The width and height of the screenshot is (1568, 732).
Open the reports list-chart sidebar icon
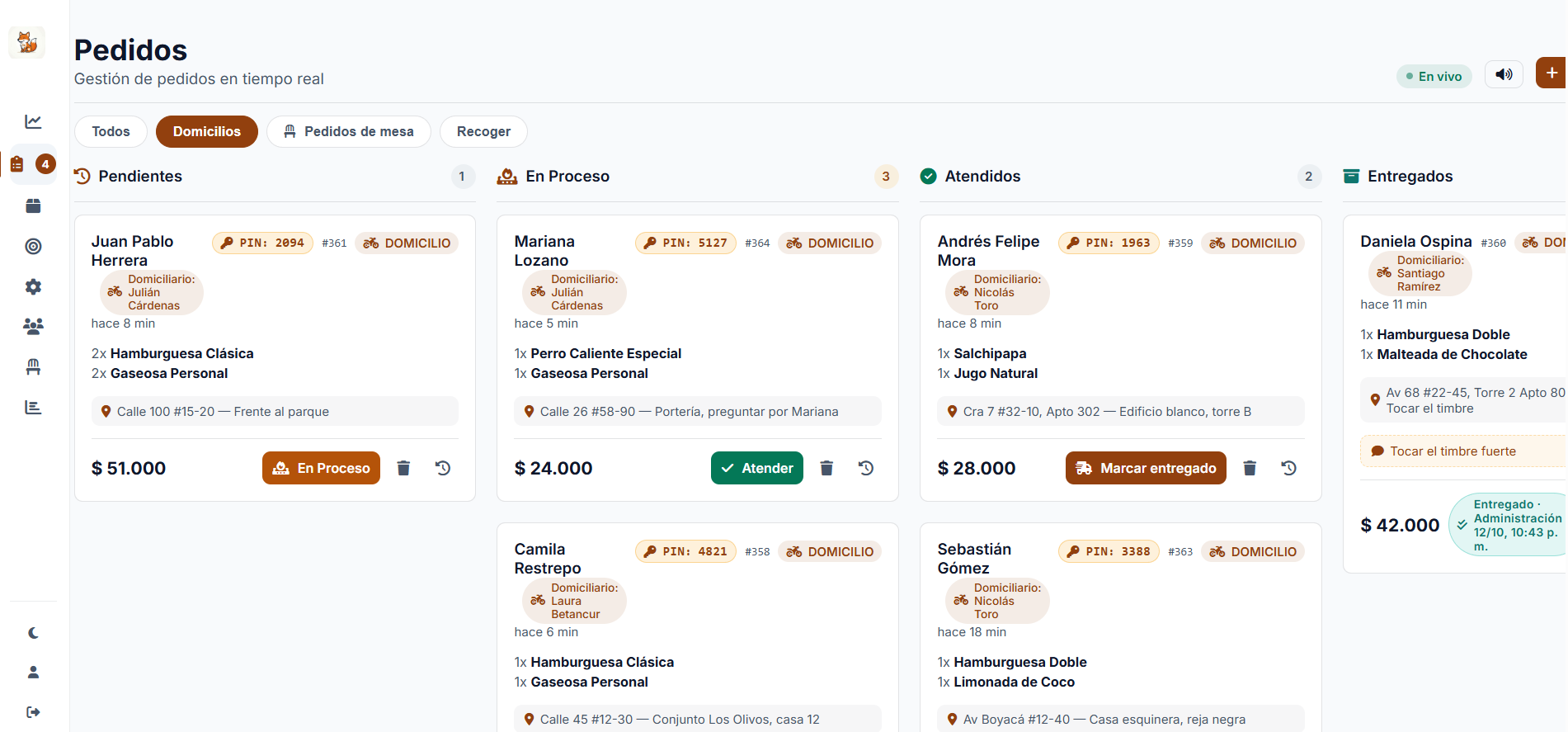33,407
